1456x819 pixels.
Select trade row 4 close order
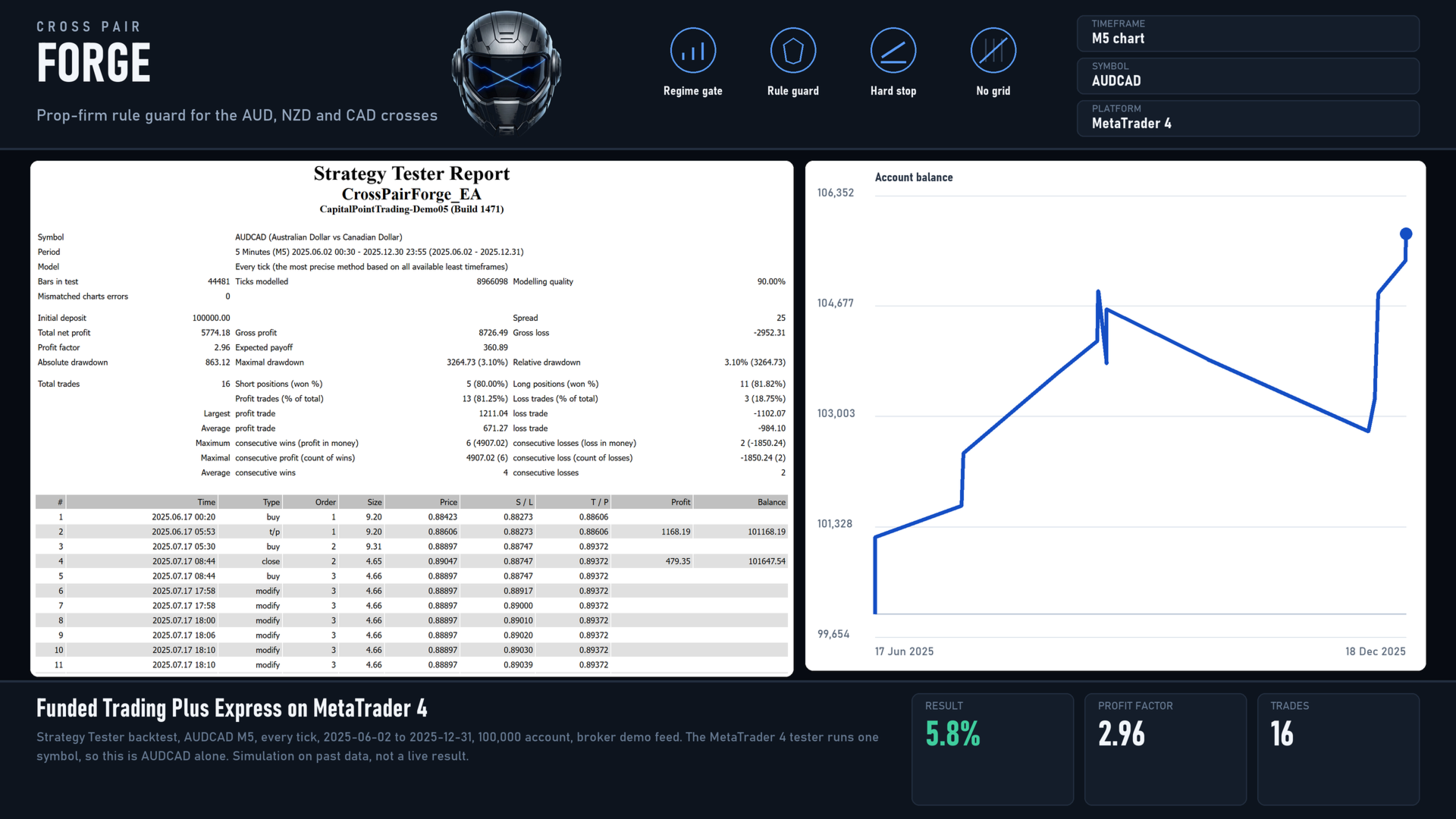(411, 561)
